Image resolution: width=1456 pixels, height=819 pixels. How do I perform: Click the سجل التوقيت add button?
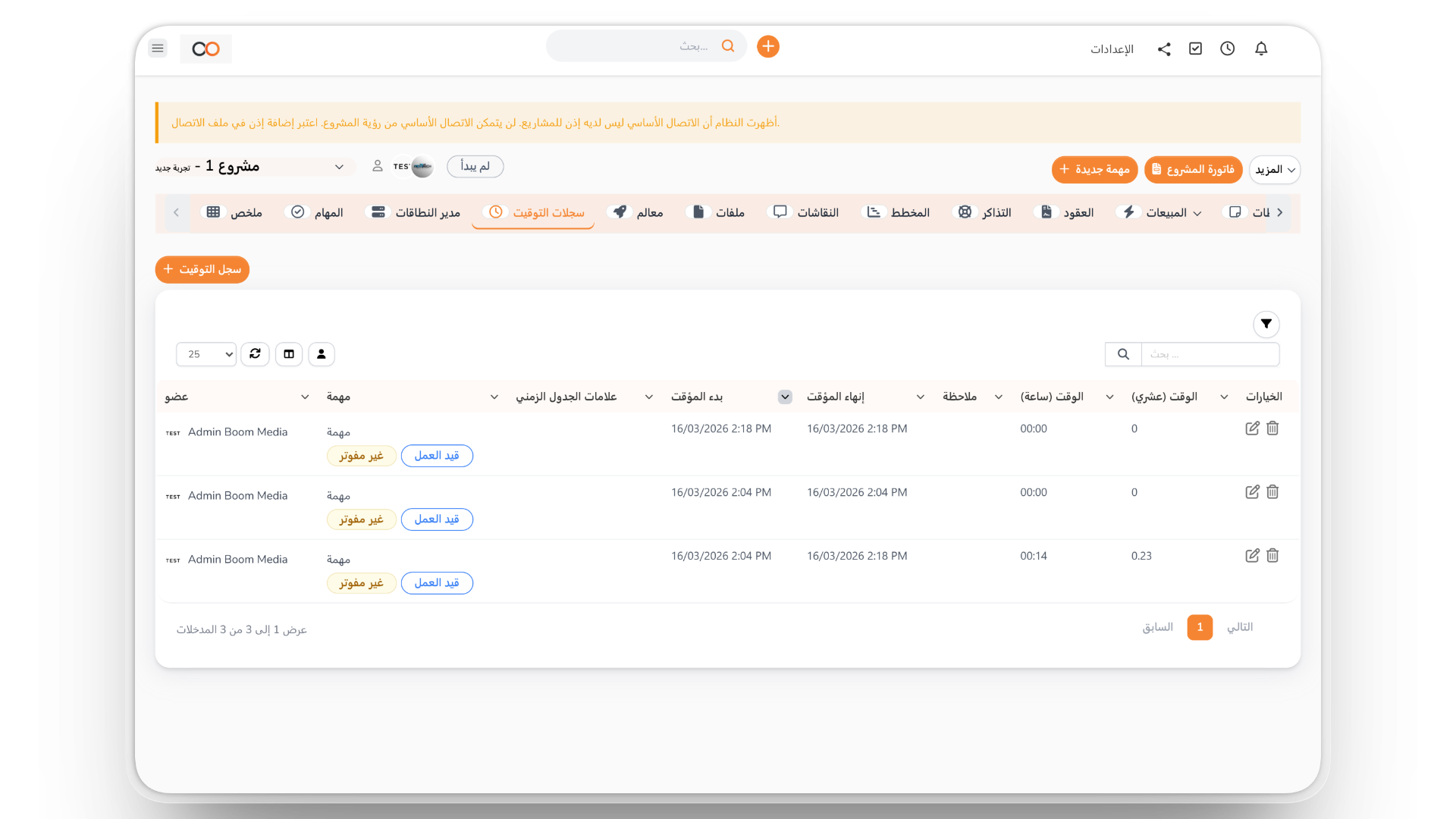click(x=202, y=269)
